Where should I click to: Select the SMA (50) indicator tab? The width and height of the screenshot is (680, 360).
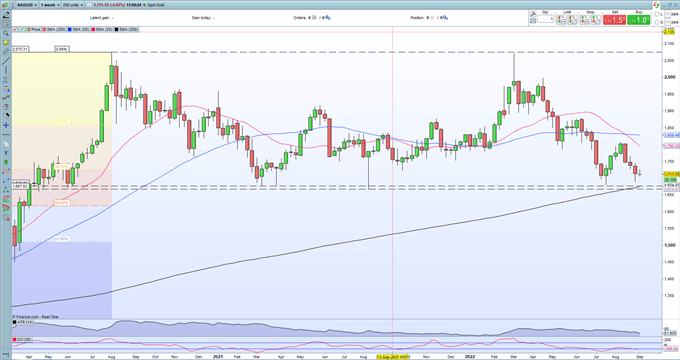(78, 29)
